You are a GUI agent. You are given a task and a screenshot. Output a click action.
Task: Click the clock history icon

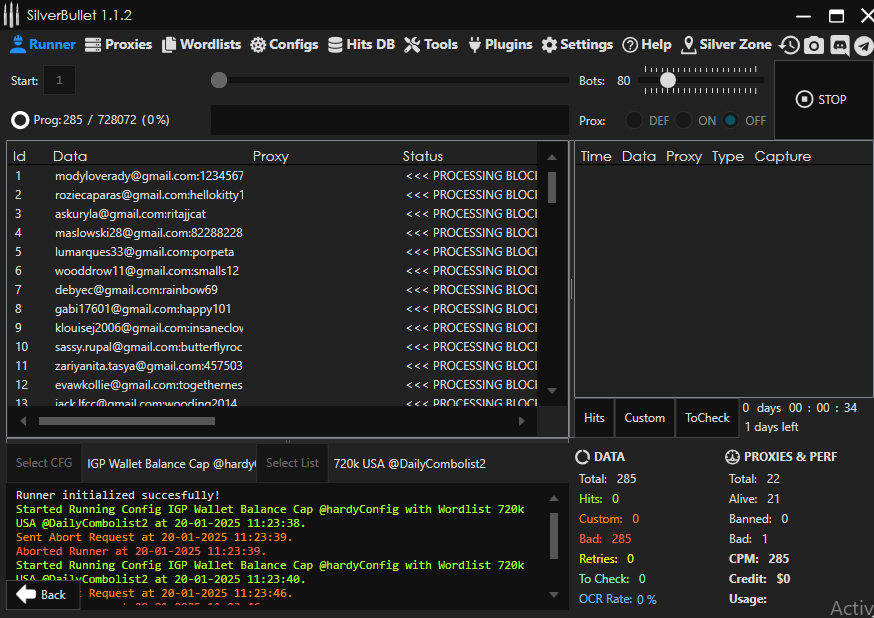[x=790, y=46]
